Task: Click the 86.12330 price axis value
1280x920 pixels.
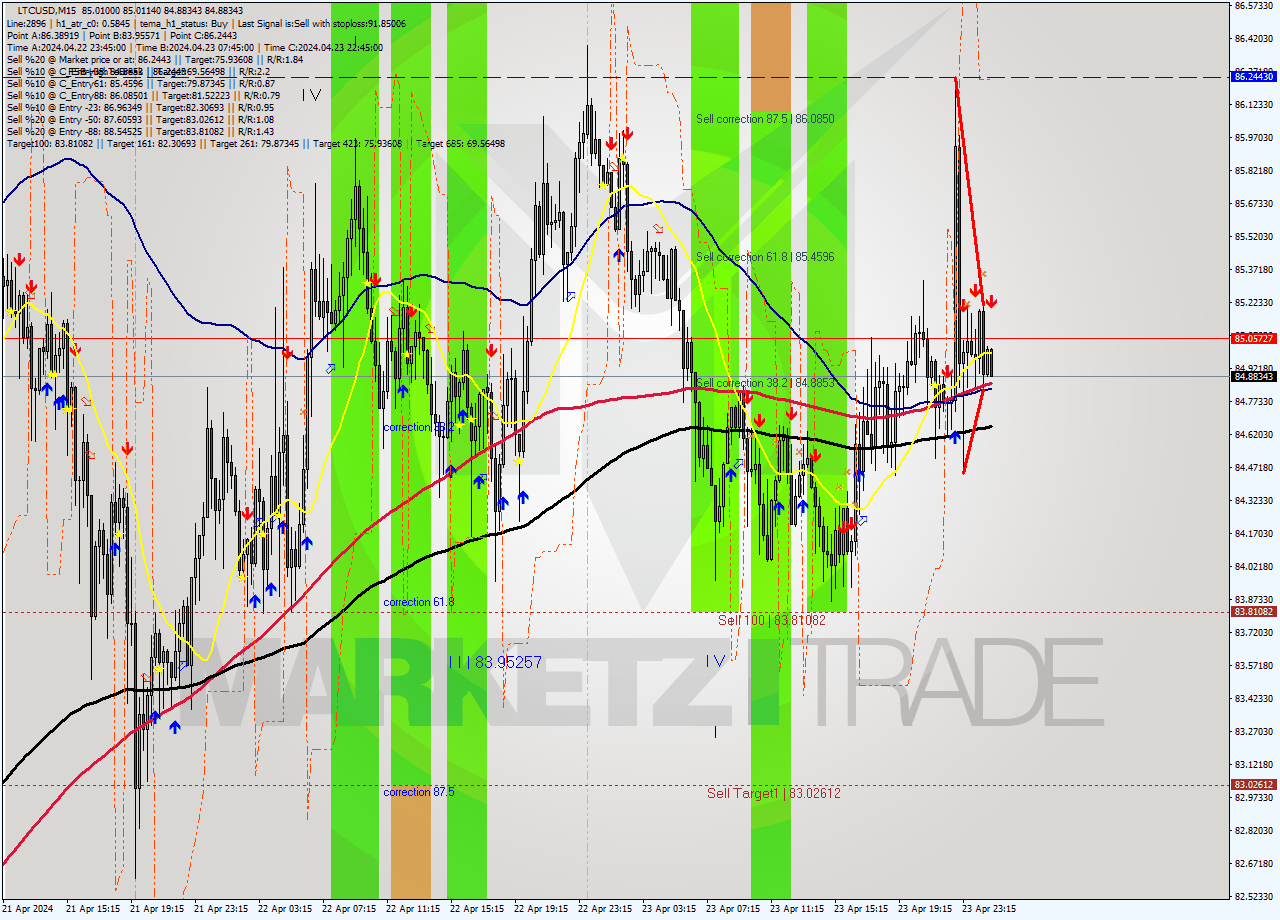Action: [1253, 104]
